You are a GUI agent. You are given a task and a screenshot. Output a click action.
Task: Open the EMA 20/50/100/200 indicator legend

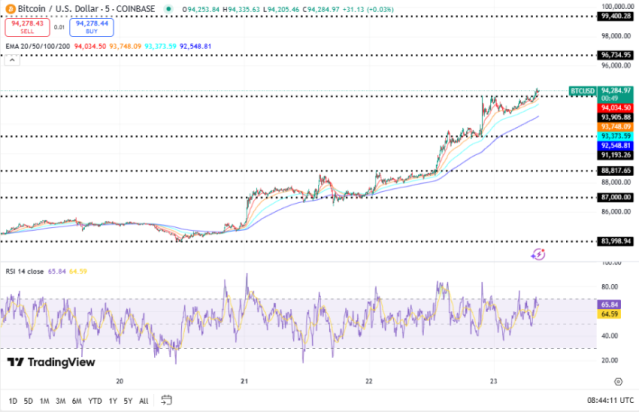coord(33,44)
